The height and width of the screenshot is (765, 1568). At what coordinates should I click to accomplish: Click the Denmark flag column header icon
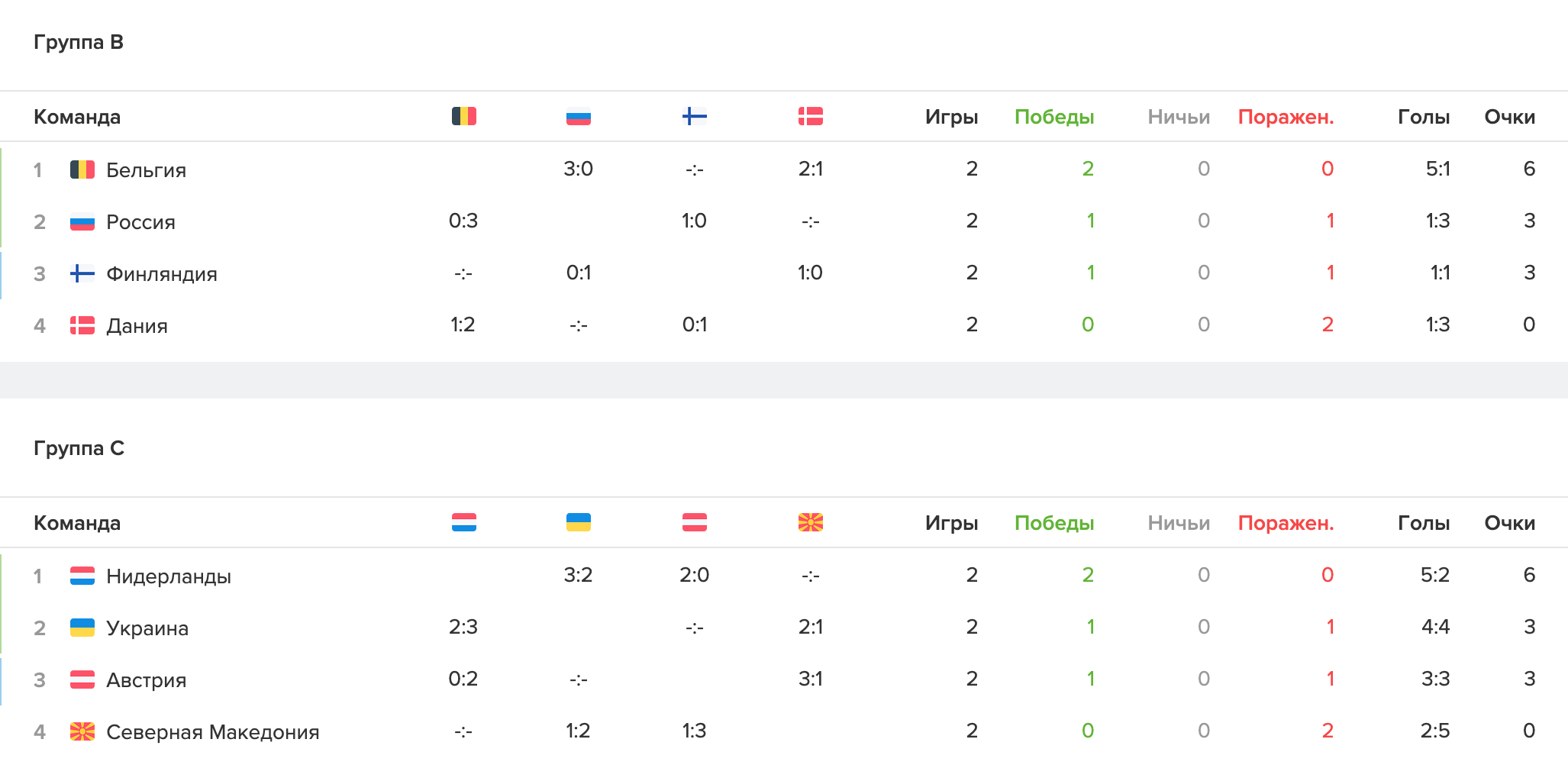click(x=810, y=116)
